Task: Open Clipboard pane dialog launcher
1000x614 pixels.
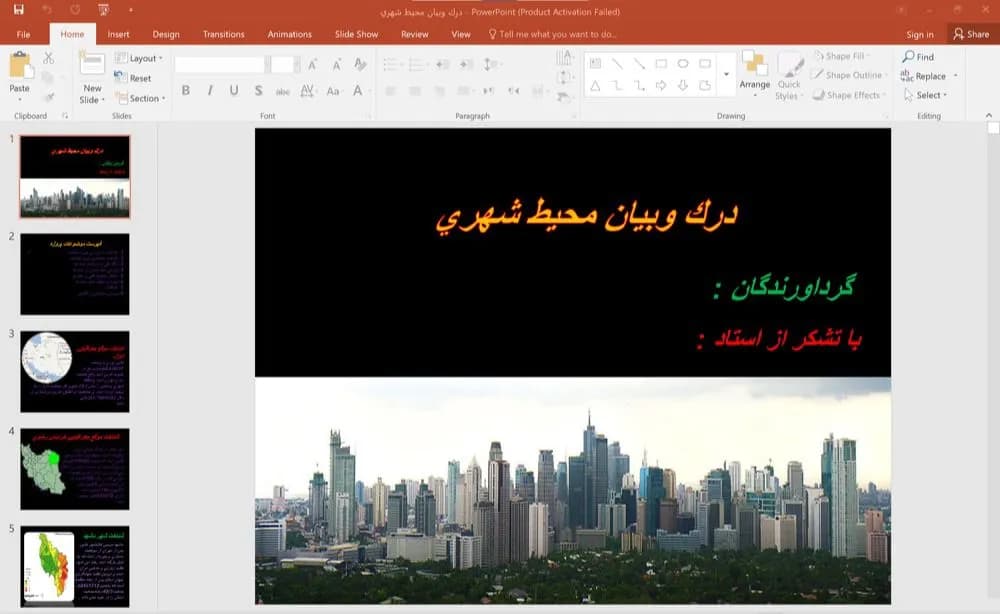Action: (64, 116)
